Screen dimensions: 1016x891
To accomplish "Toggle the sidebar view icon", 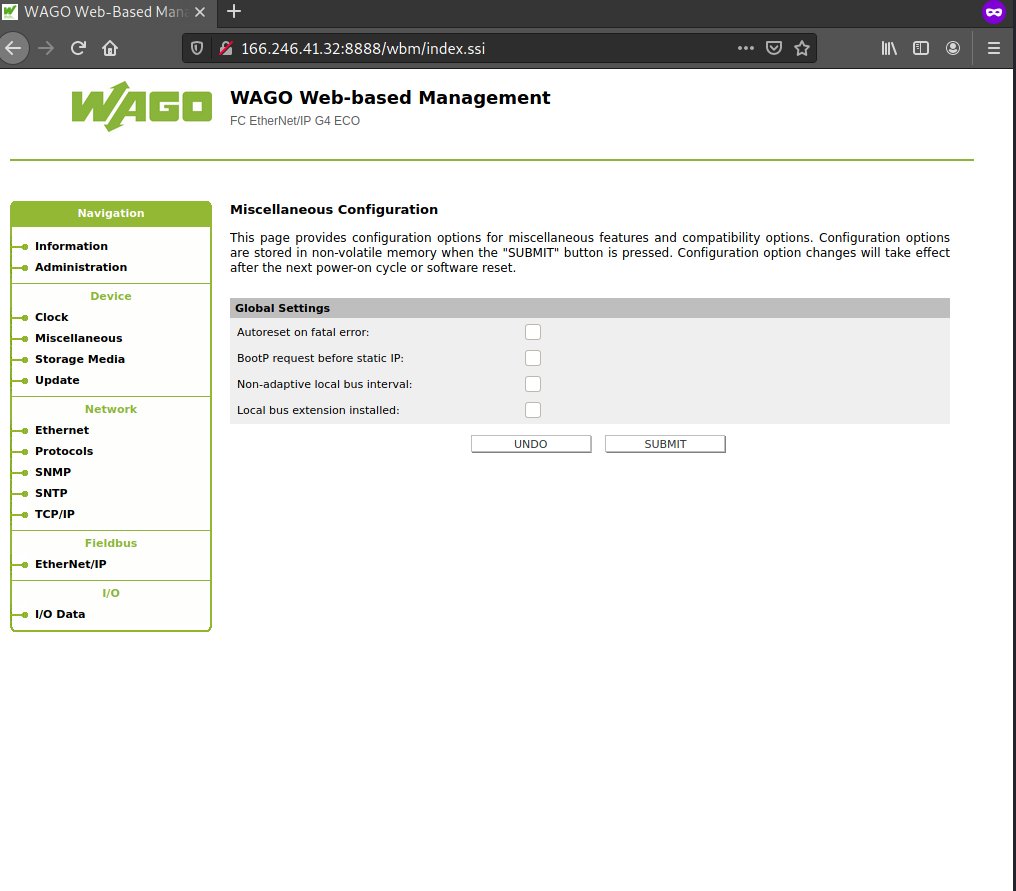I will click(921, 48).
